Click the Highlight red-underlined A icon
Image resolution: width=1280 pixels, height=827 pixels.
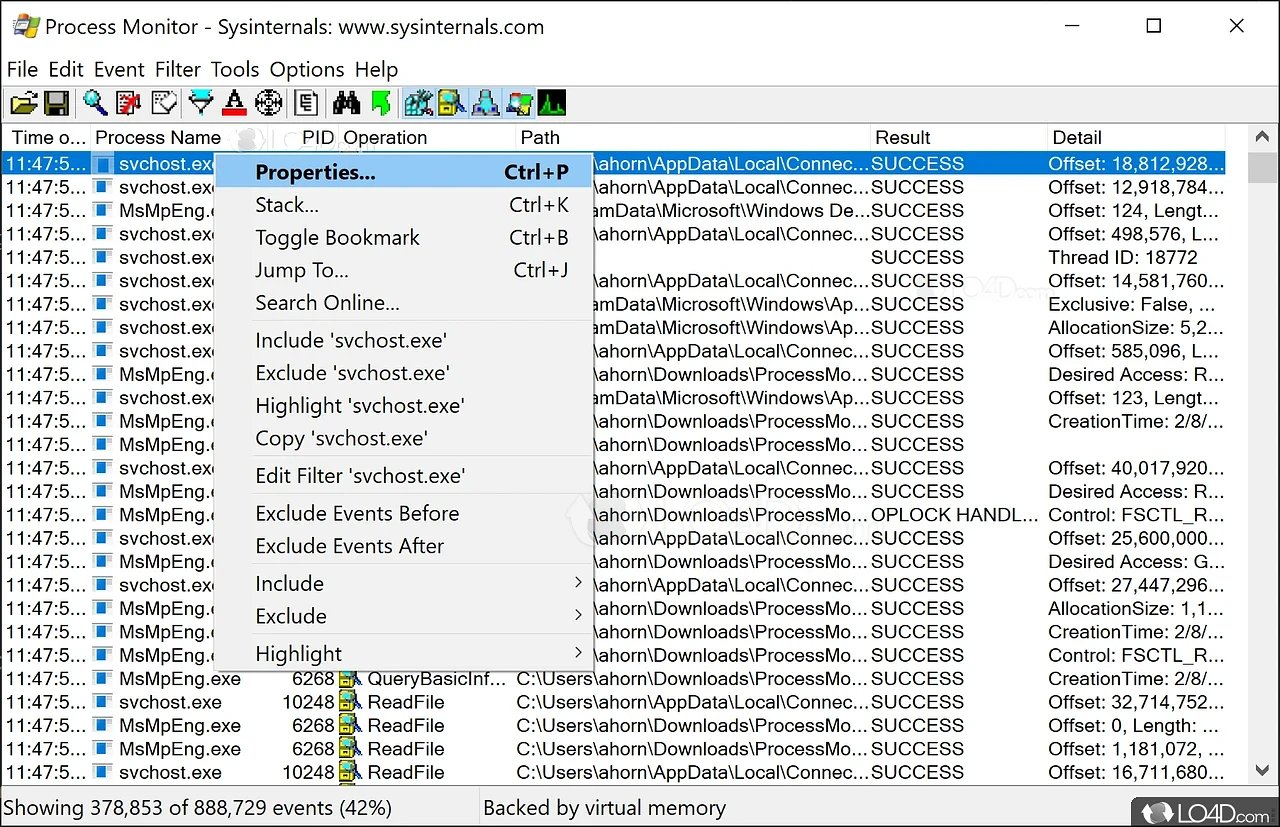click(x=235, y=102)
